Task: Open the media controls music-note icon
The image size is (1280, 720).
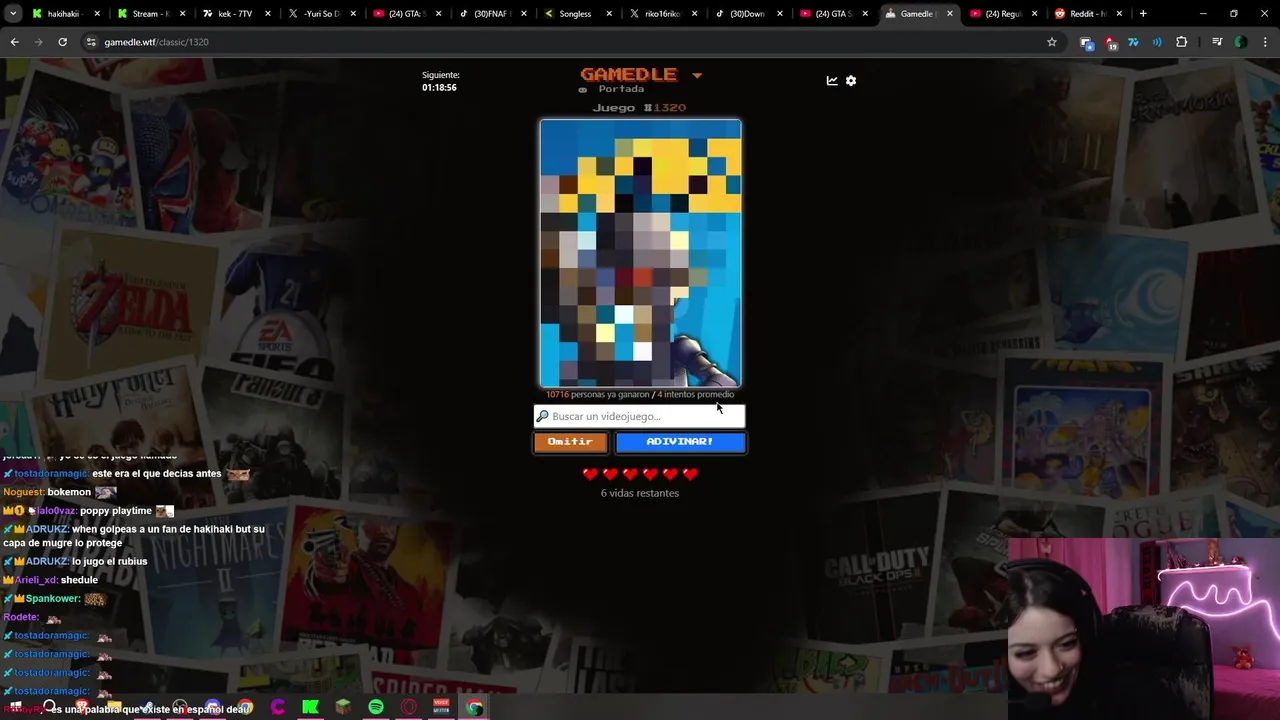Action: (1216, 42)
